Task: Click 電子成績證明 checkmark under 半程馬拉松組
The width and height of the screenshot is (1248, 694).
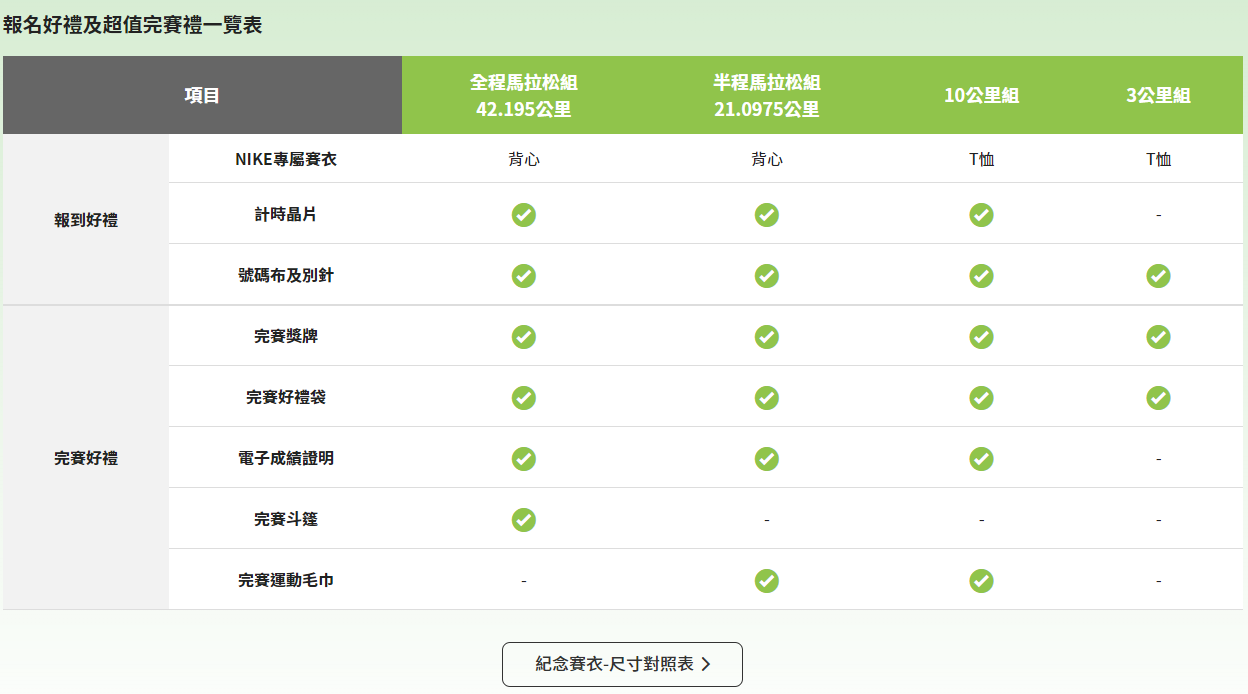Action: pos(767,458)
